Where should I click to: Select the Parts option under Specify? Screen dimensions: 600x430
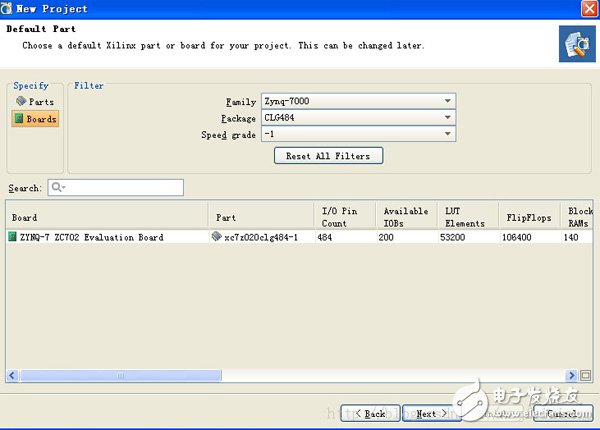coord(35,102)
